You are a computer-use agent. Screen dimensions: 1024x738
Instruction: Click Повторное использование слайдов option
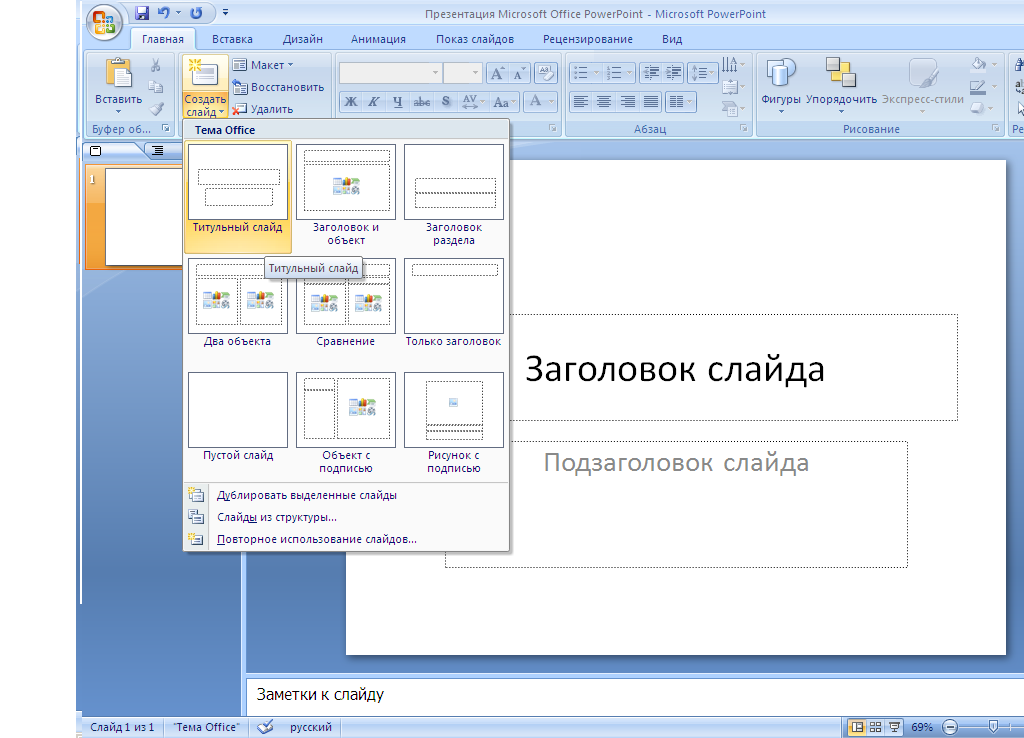tap(316, 539)
